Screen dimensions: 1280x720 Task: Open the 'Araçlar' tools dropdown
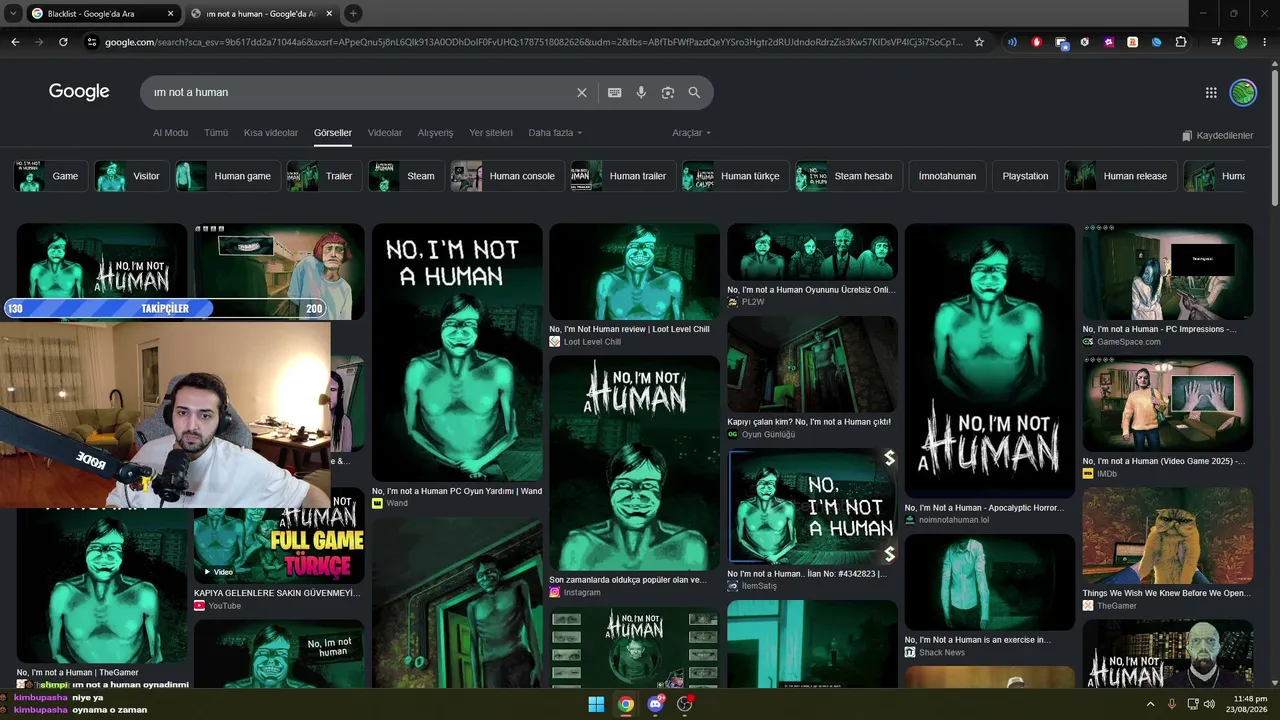pos(692,133)
